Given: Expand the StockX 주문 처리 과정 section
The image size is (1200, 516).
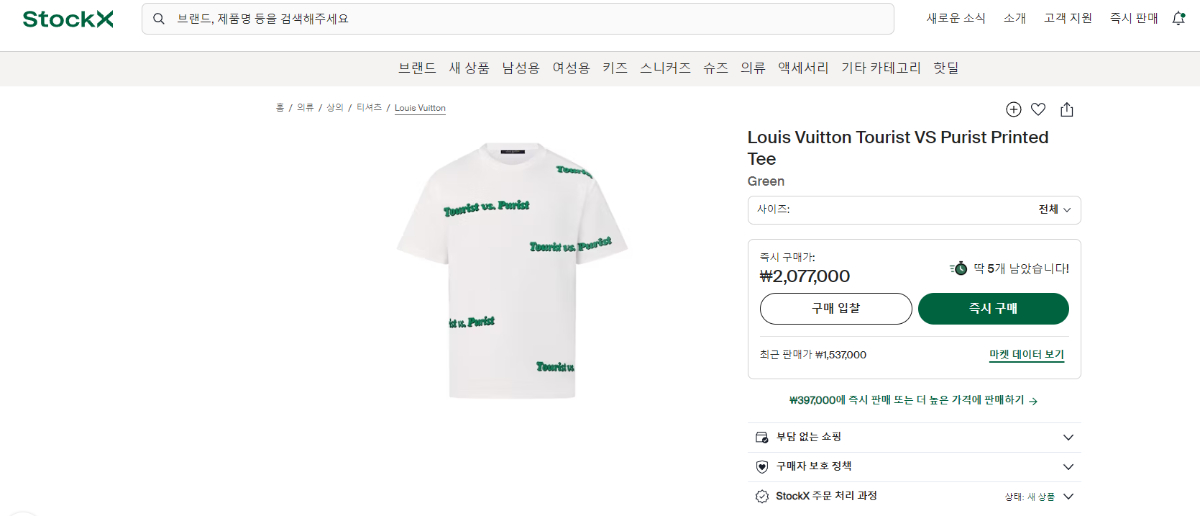Looking at the screenshot, I should point(1068,496).
